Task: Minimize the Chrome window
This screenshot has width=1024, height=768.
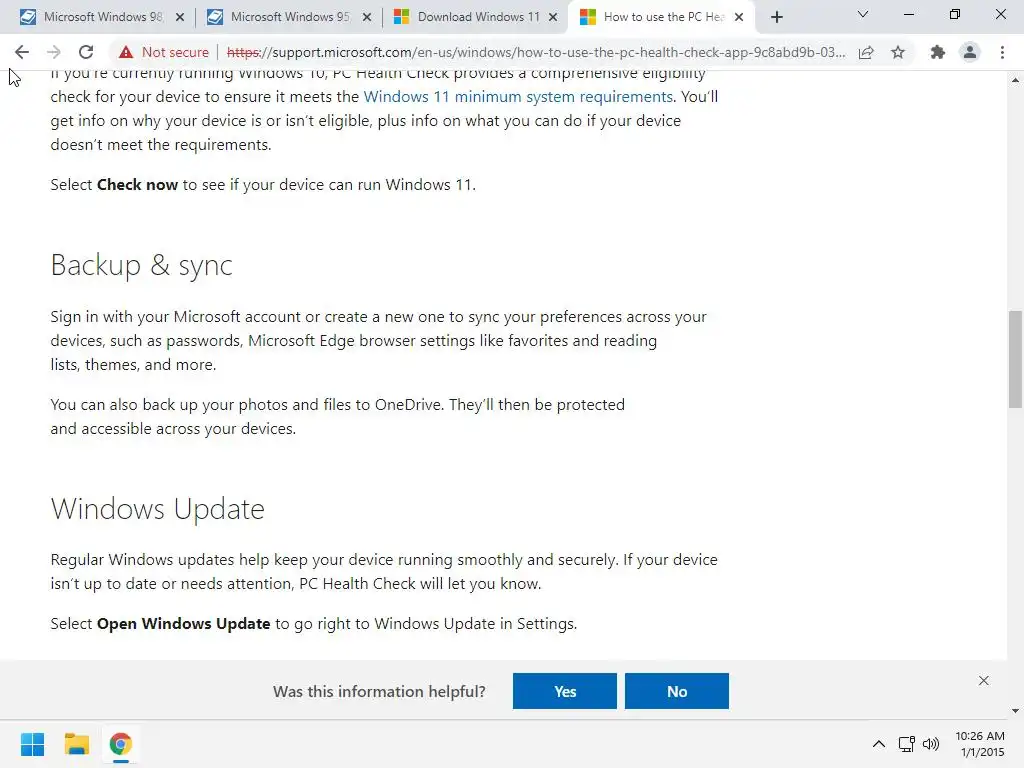Action: point(908,14)
